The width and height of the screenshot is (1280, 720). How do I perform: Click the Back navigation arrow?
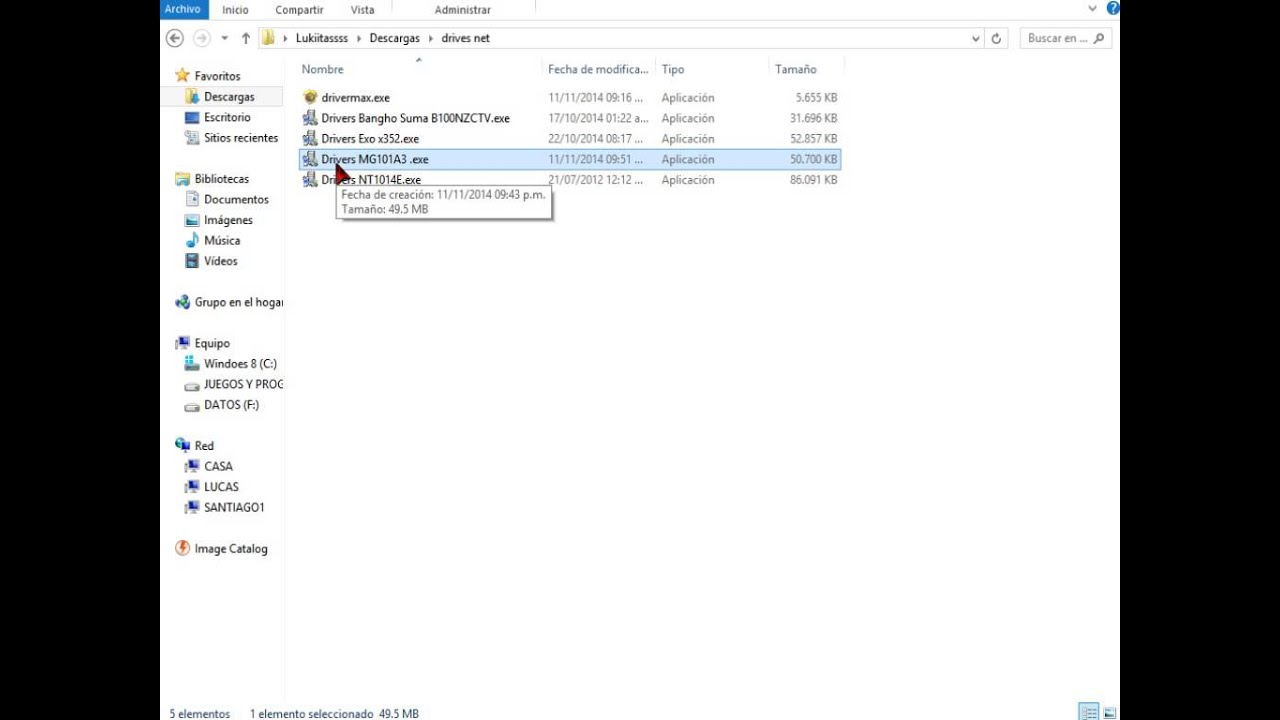(175, 38)
